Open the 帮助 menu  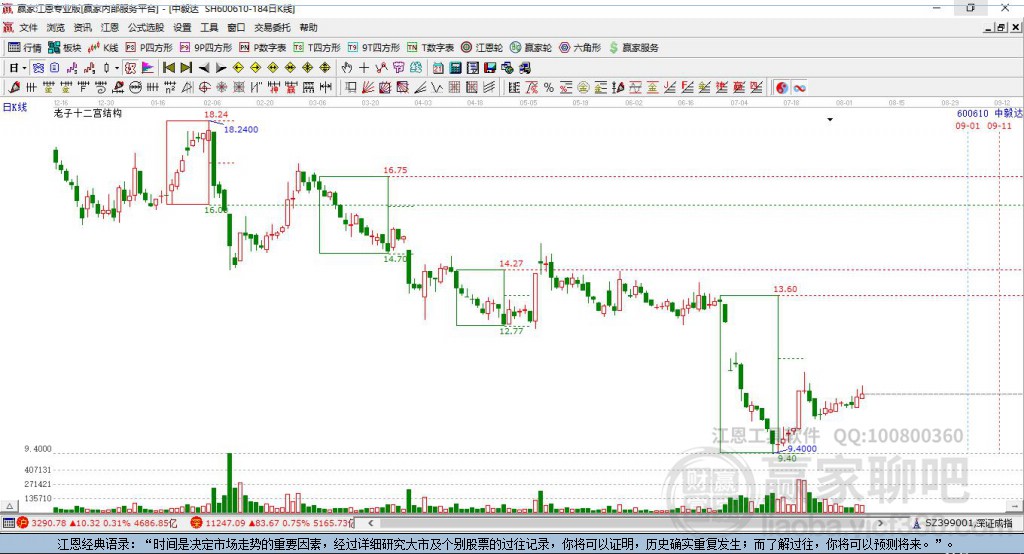(308, 27)
